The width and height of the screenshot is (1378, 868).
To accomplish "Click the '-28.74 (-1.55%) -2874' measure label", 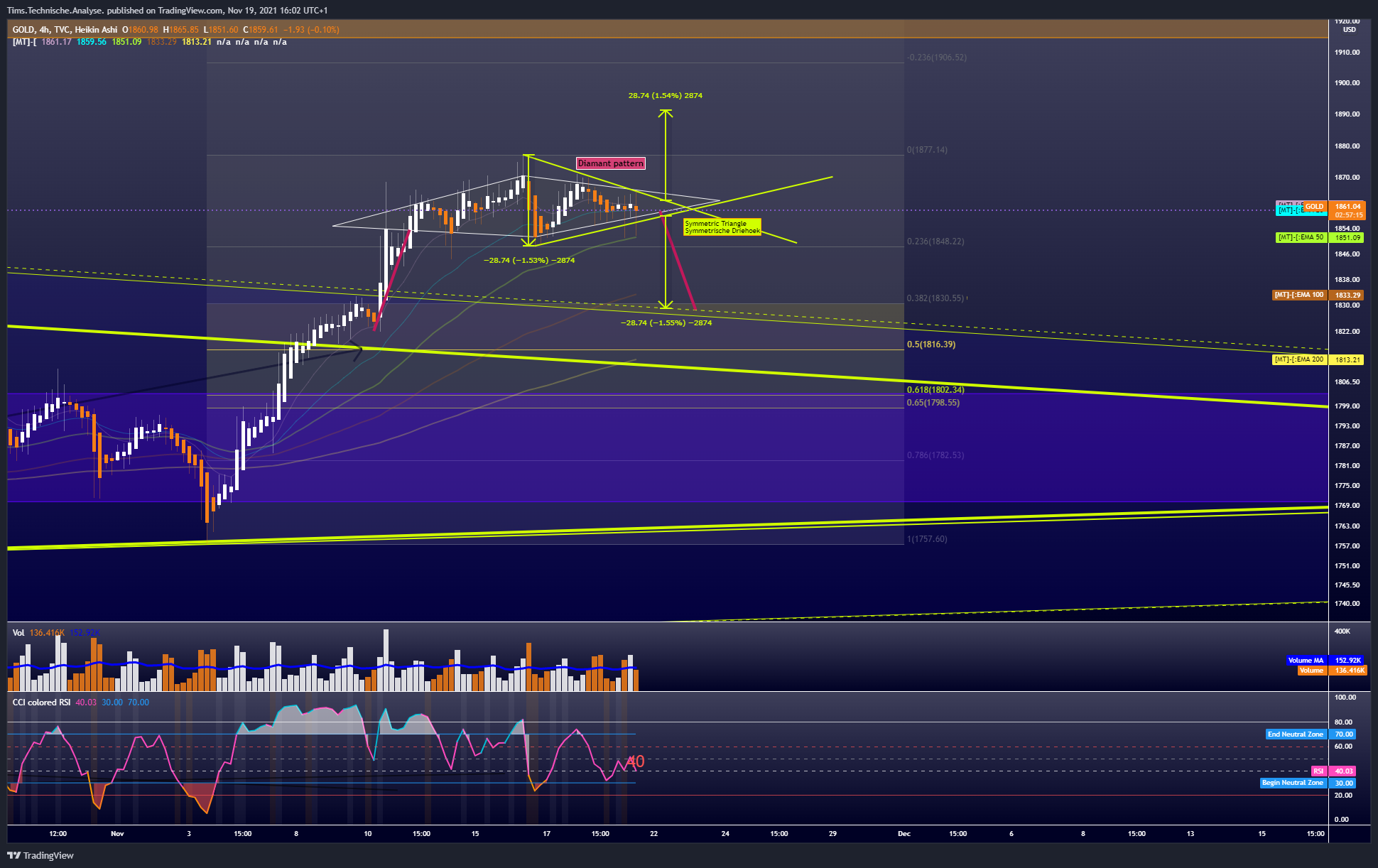I will 666,322.
